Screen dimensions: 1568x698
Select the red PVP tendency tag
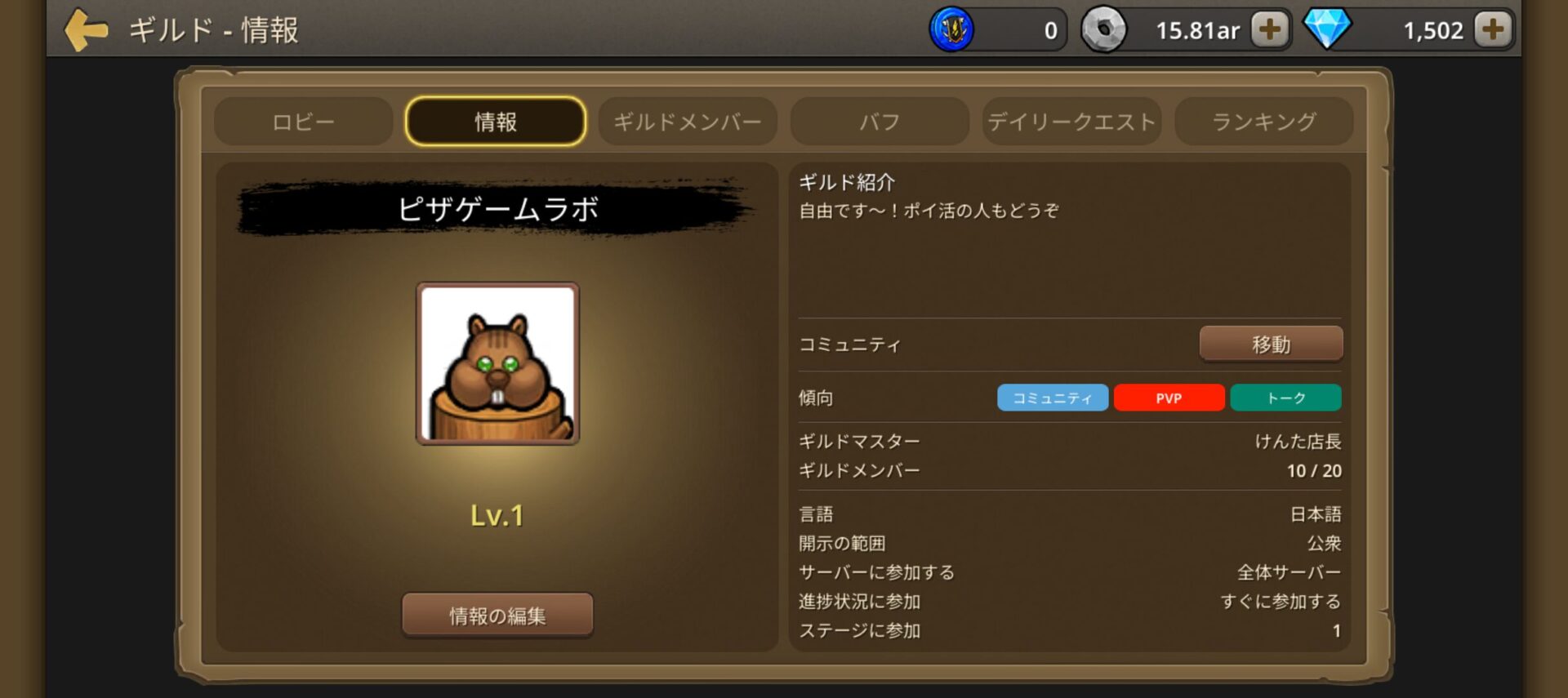coord(1169,398)
